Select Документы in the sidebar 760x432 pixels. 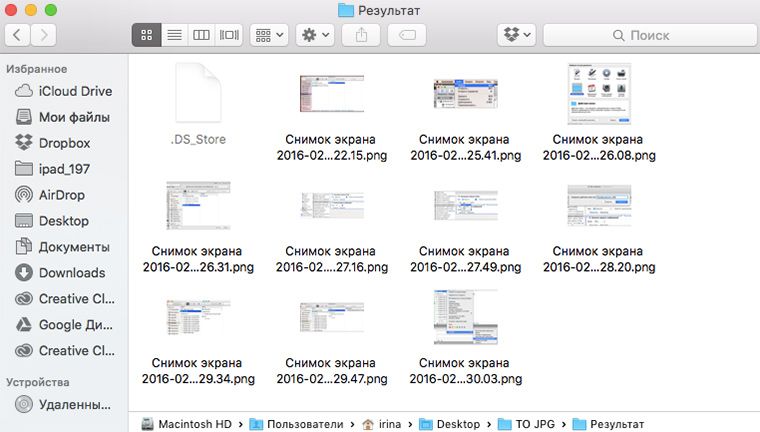(x=73, y=247)
